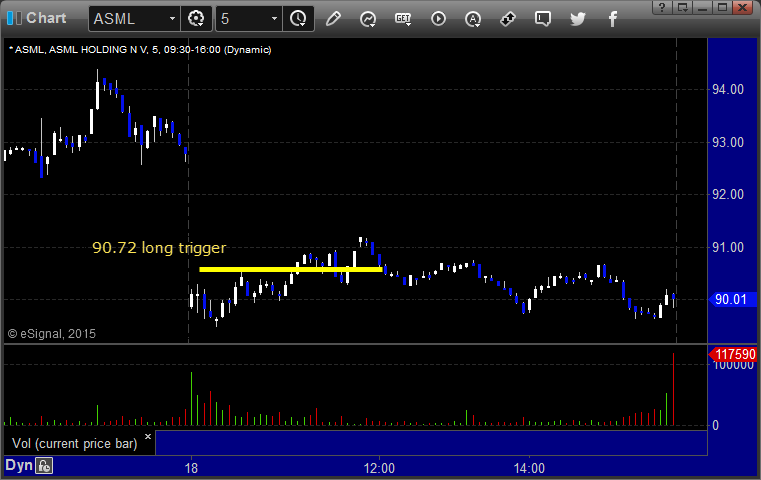This screenshot has width=761, height=480.
Task: Select the pencil drawing tools icon
Action: point(333,19)
